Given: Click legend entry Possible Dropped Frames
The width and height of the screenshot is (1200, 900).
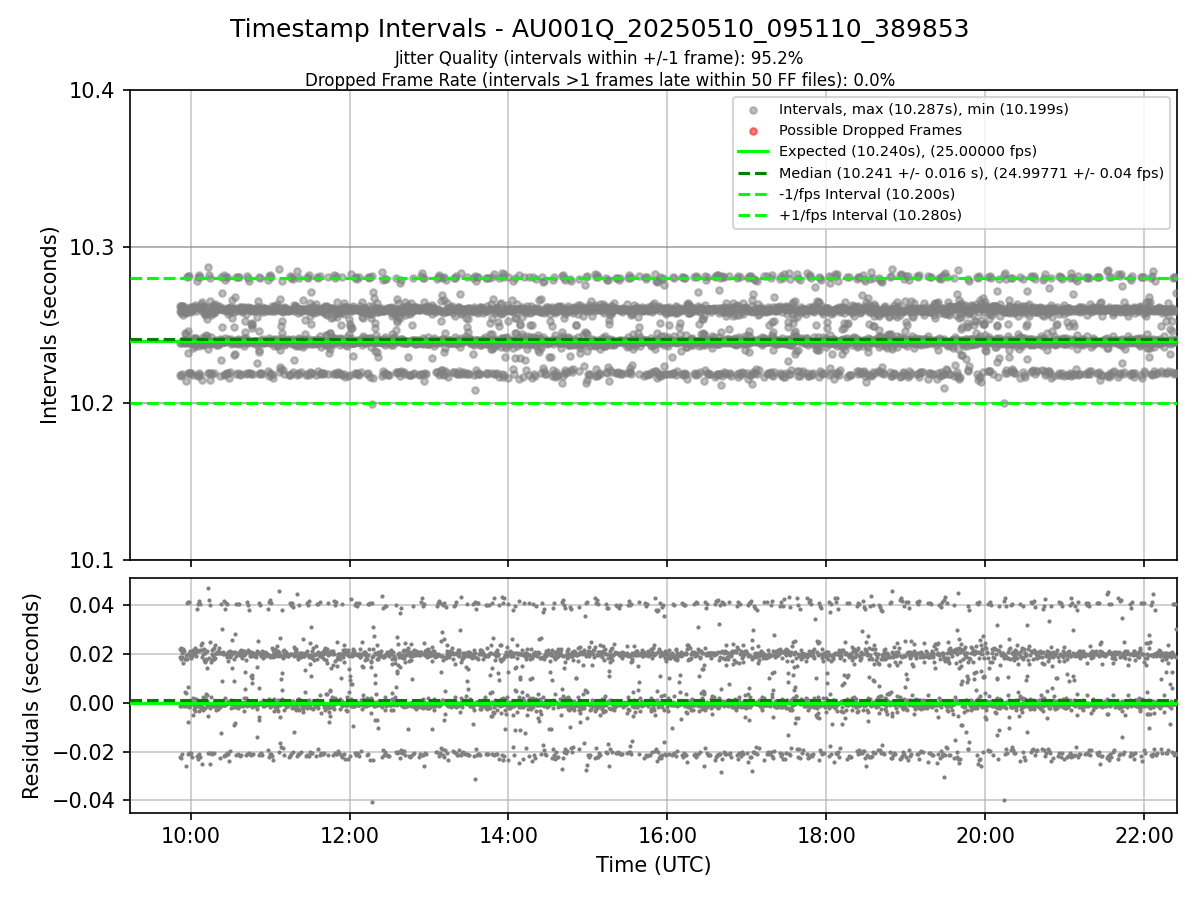Looking at the screenshot, I should pos(870,130).
